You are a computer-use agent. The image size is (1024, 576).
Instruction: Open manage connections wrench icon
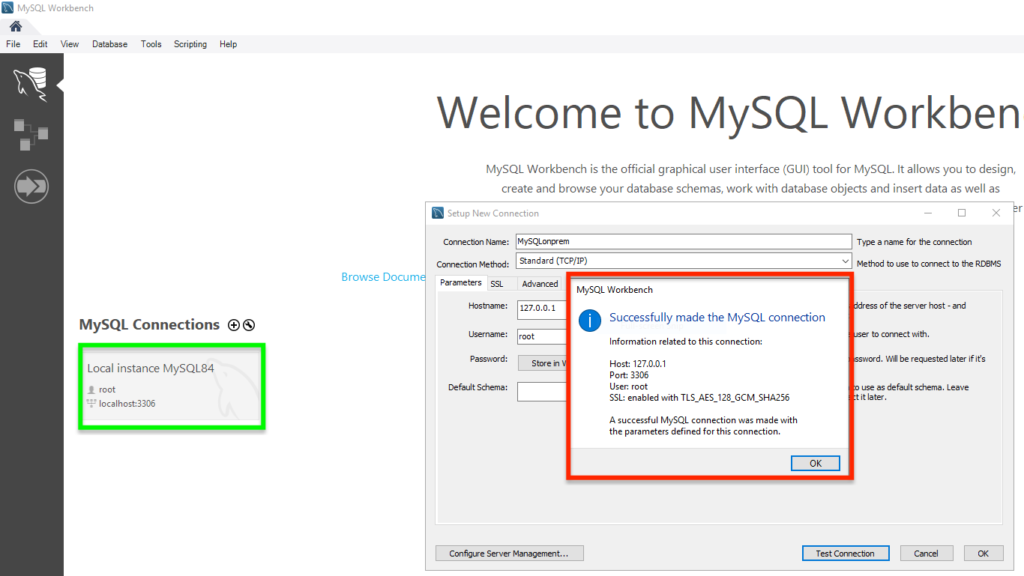click(249, 325)
